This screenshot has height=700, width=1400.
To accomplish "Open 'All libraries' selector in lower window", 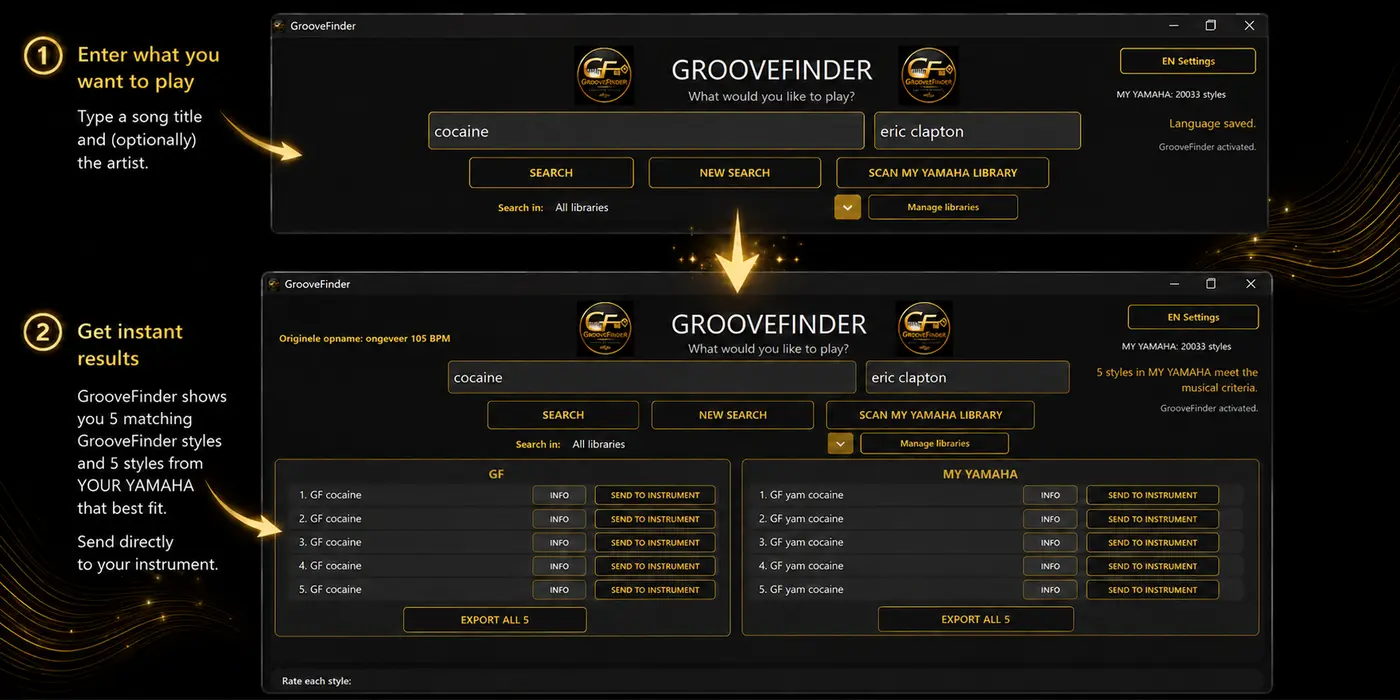I will pos(598,444).
